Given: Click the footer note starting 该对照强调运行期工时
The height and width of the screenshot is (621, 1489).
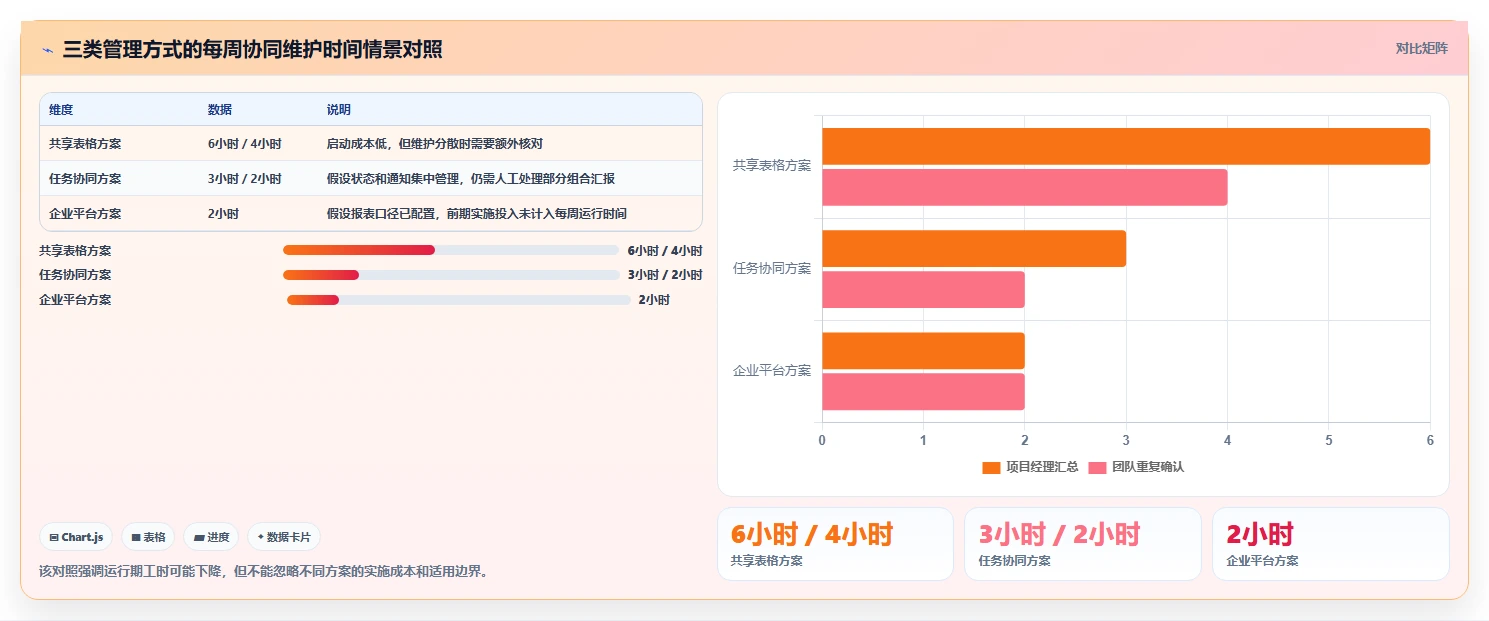Looking at the screenshot, I should 263,572.
